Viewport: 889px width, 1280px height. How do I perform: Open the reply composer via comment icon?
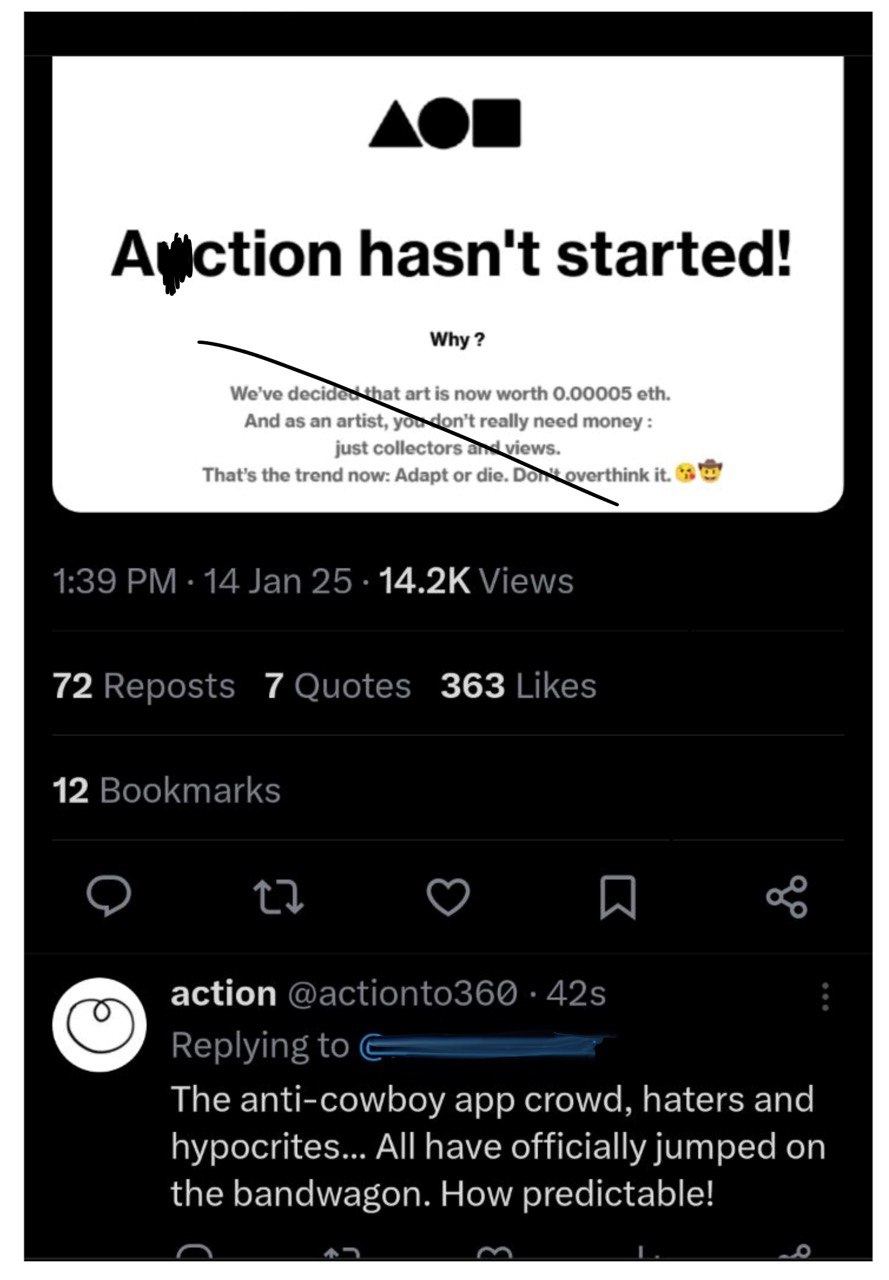(x=110, y=897)
